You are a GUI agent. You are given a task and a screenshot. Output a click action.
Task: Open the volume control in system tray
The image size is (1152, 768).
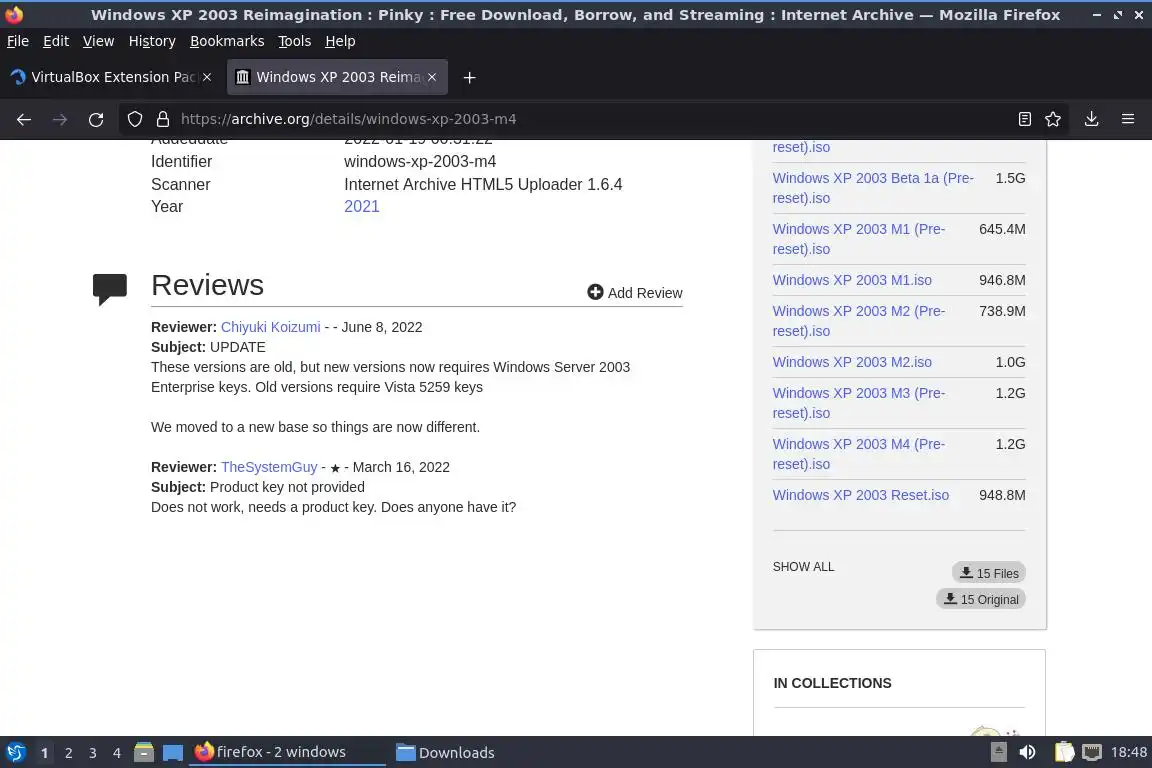(1027, 752)
